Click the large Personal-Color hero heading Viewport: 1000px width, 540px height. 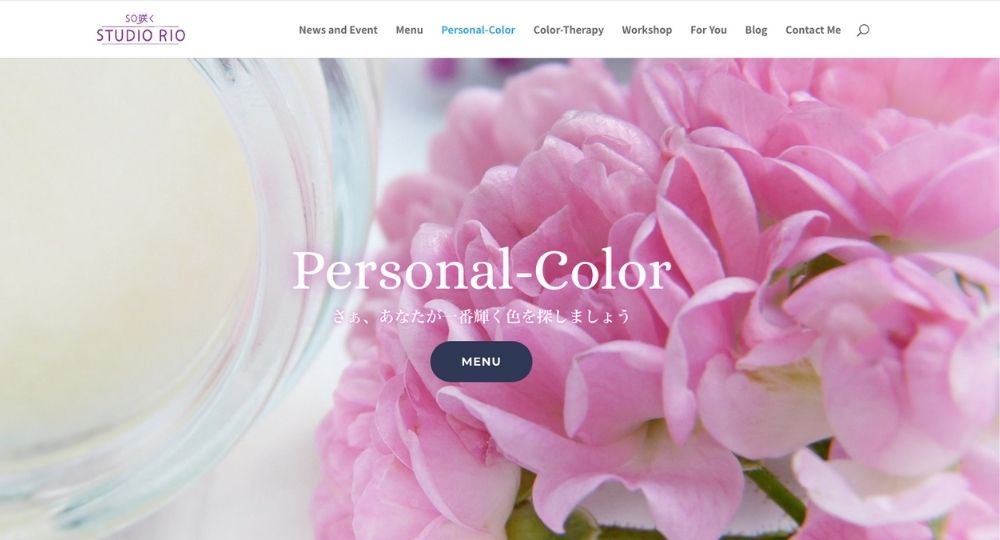pyautogui.click(x=482, y=271)
